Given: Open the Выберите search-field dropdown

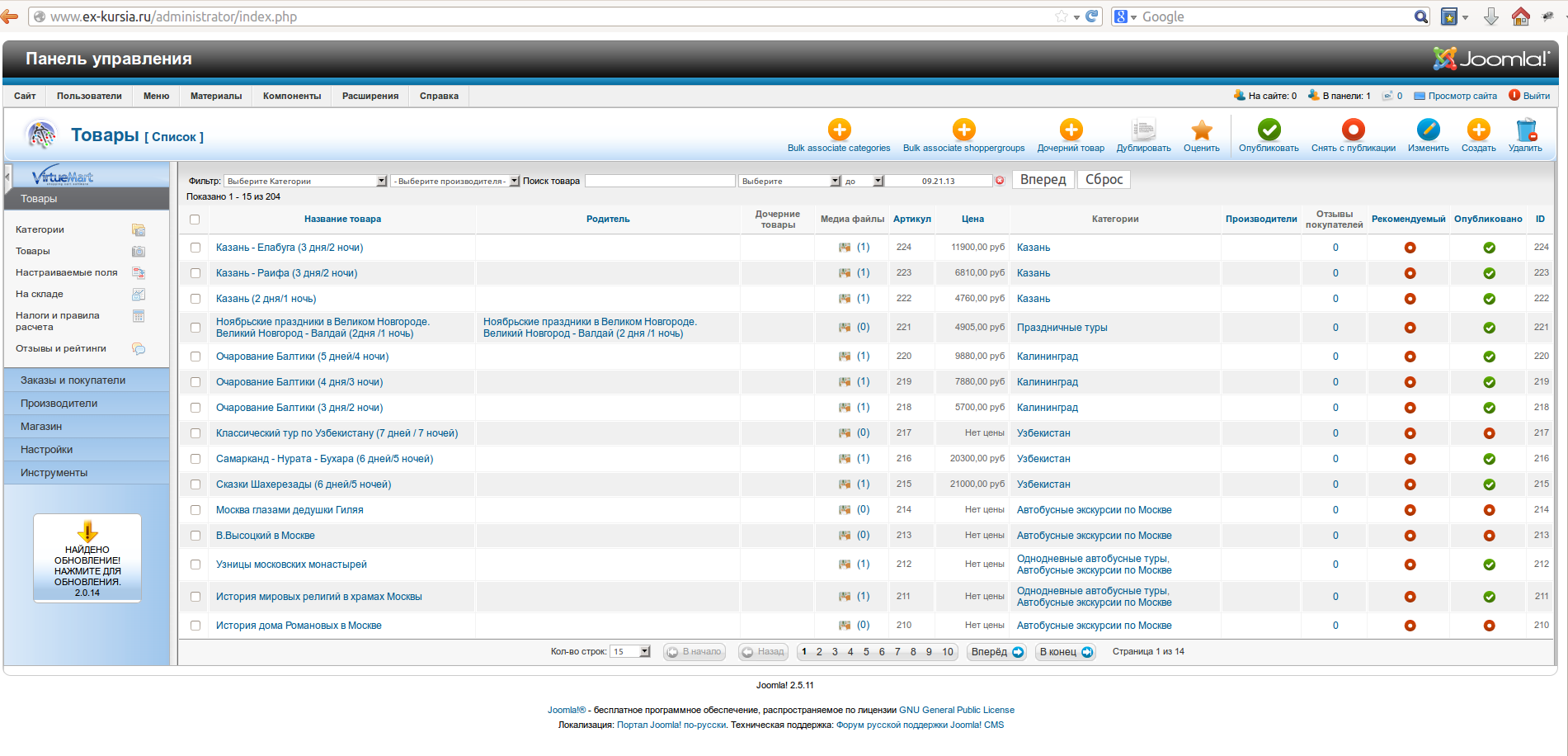Looking at the screenshot, I should [789, 181].
